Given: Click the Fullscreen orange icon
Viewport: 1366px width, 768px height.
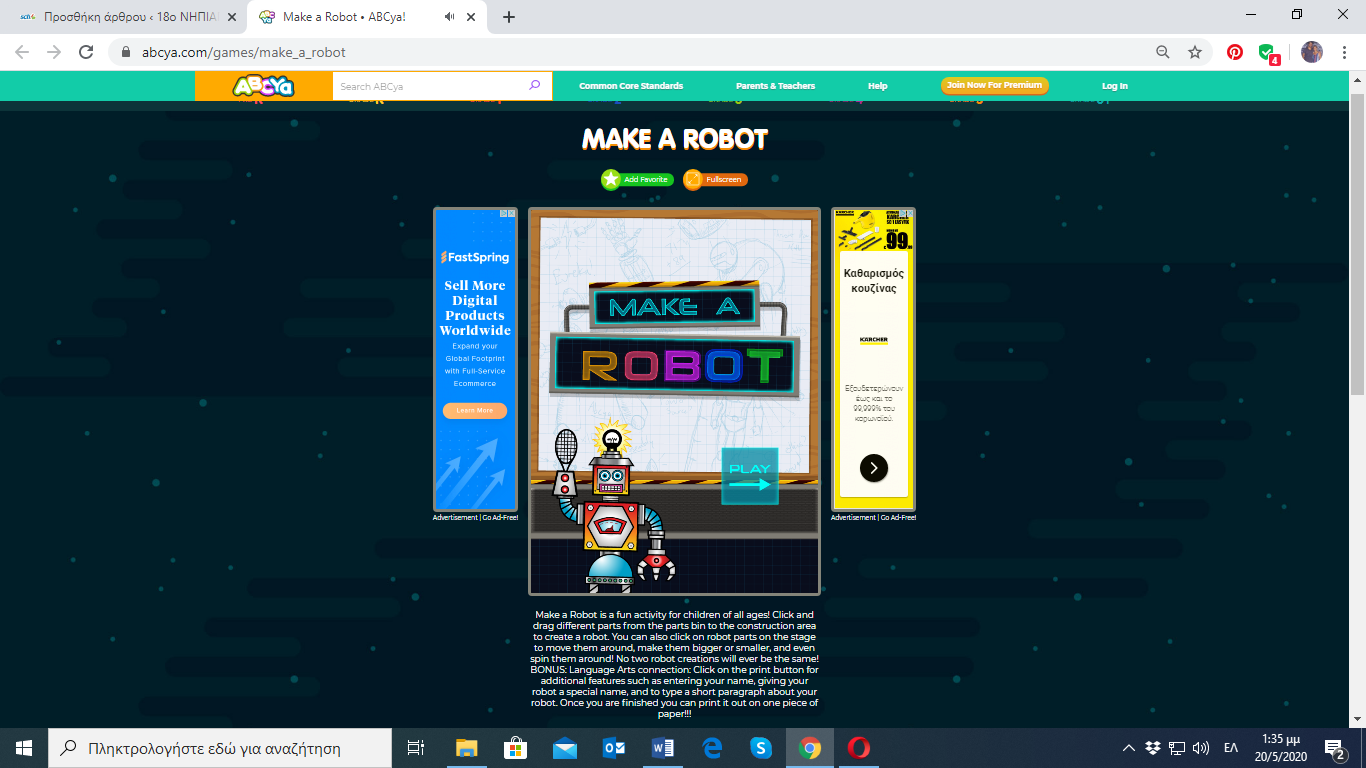Looking at the screenshot, I should click(x=693, y=179).
